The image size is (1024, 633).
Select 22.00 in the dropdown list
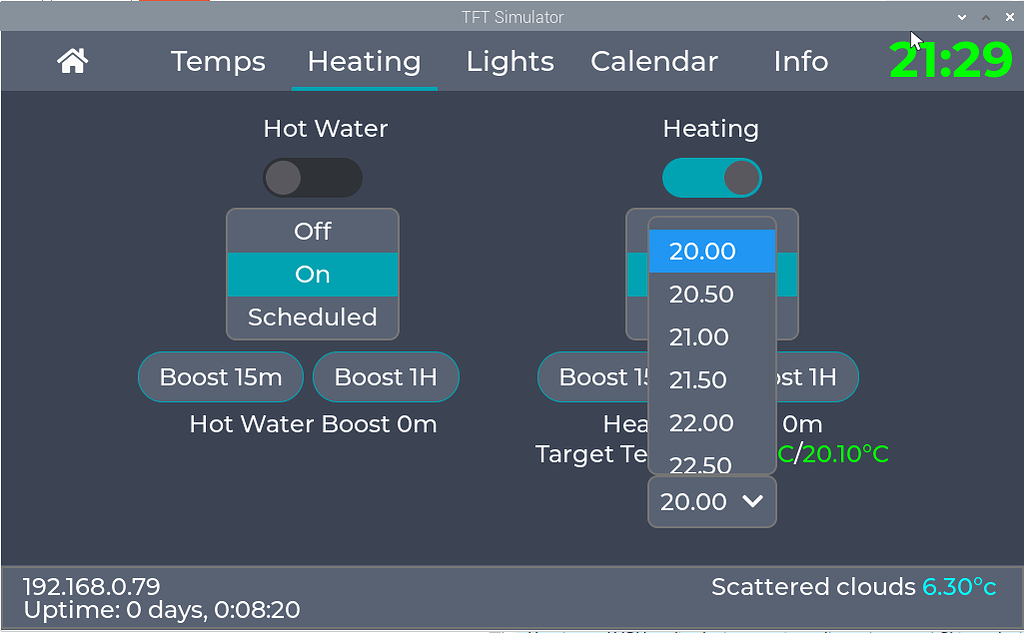712,423
